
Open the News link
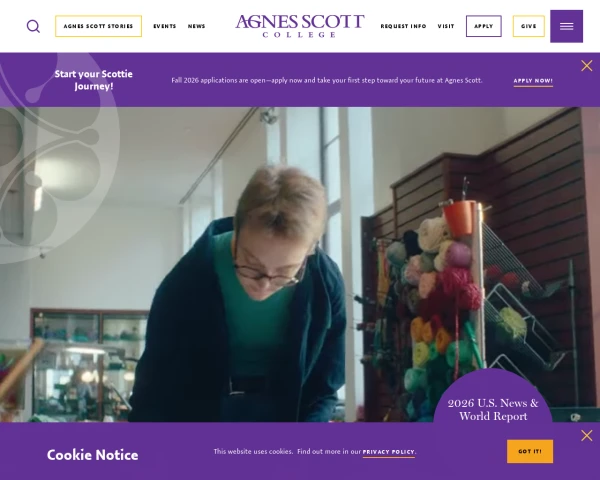196,26
